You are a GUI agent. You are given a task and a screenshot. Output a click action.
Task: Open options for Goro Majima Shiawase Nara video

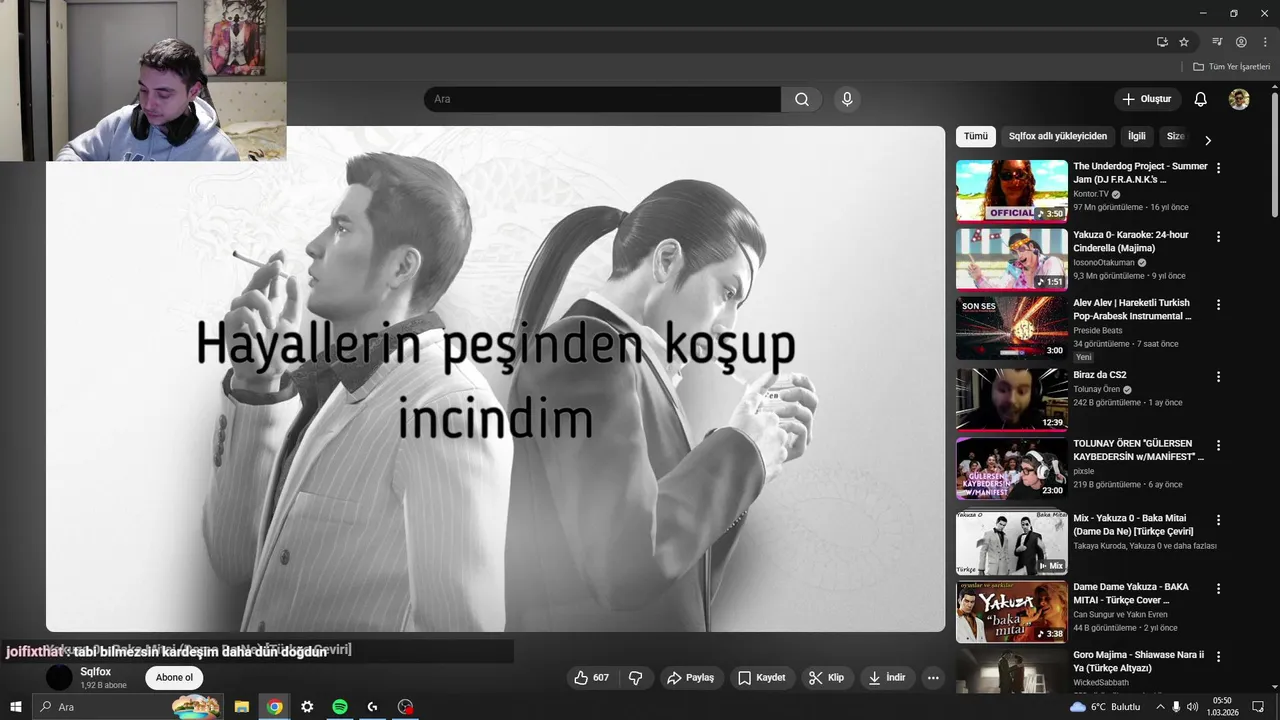point(1218,657)
